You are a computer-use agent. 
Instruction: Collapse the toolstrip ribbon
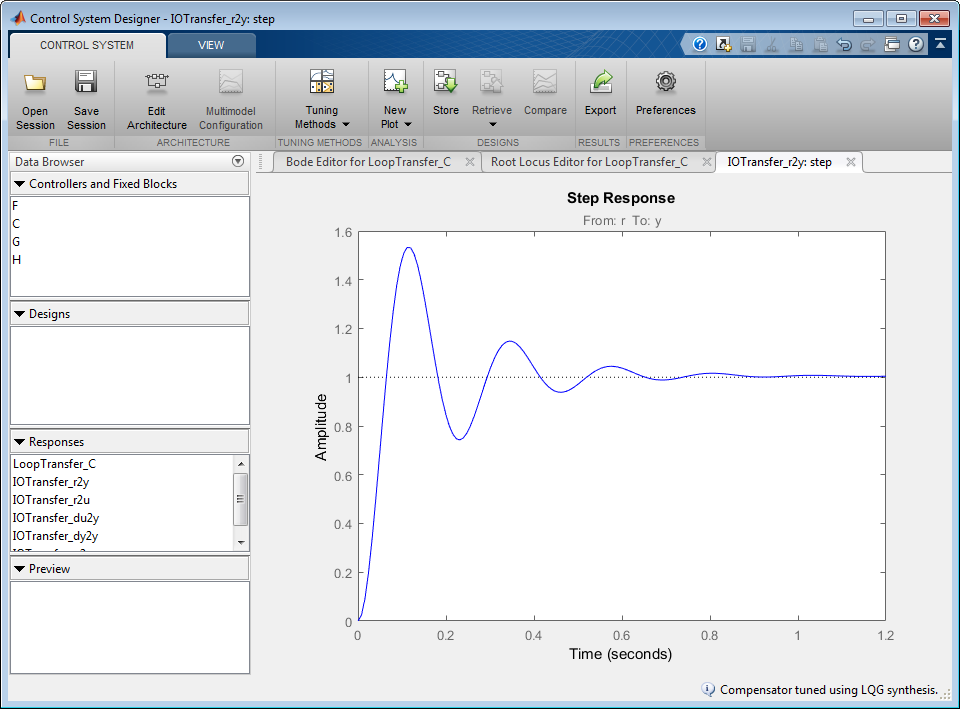[940, 44]
